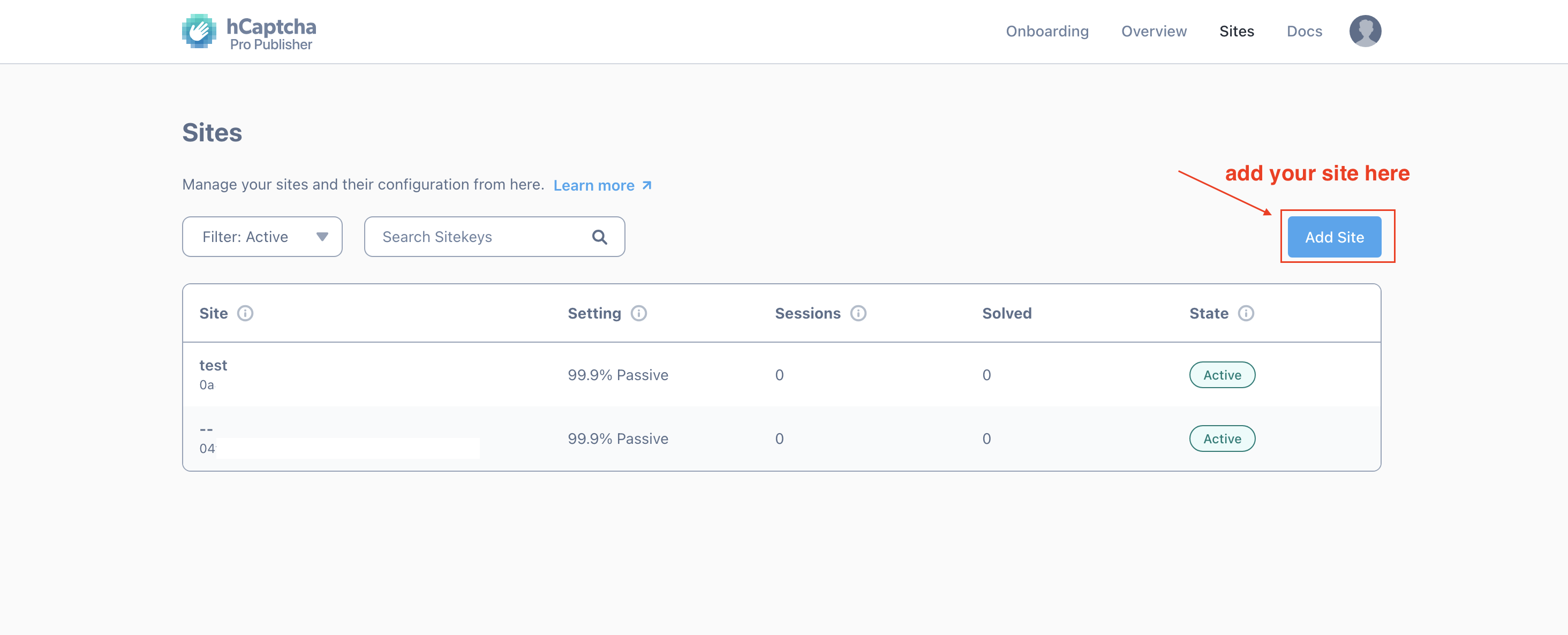Click the hCaptcha Pro Publisher title

tap(271, 34)
